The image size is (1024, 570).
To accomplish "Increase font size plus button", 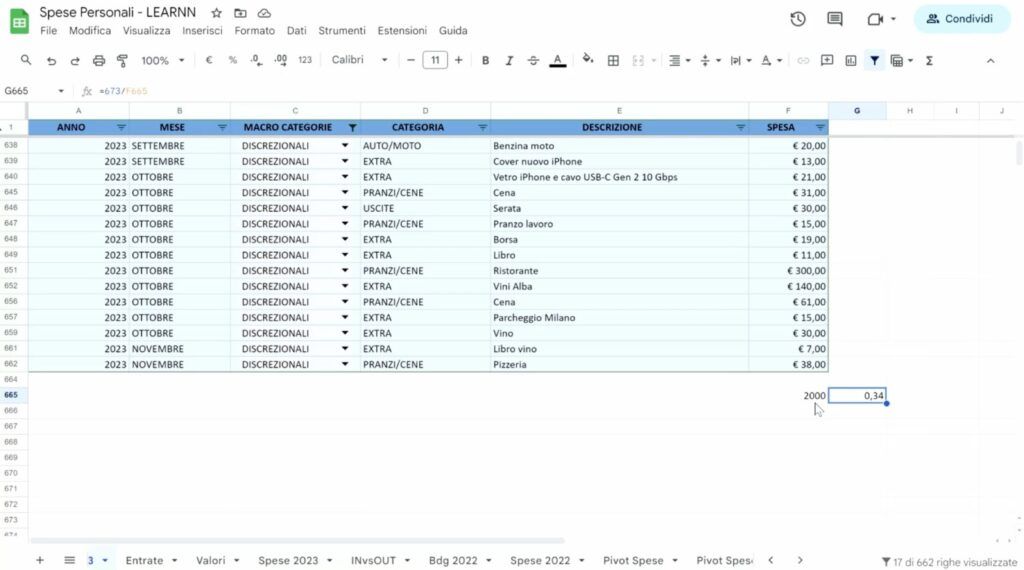I will [x=458, y=60].
